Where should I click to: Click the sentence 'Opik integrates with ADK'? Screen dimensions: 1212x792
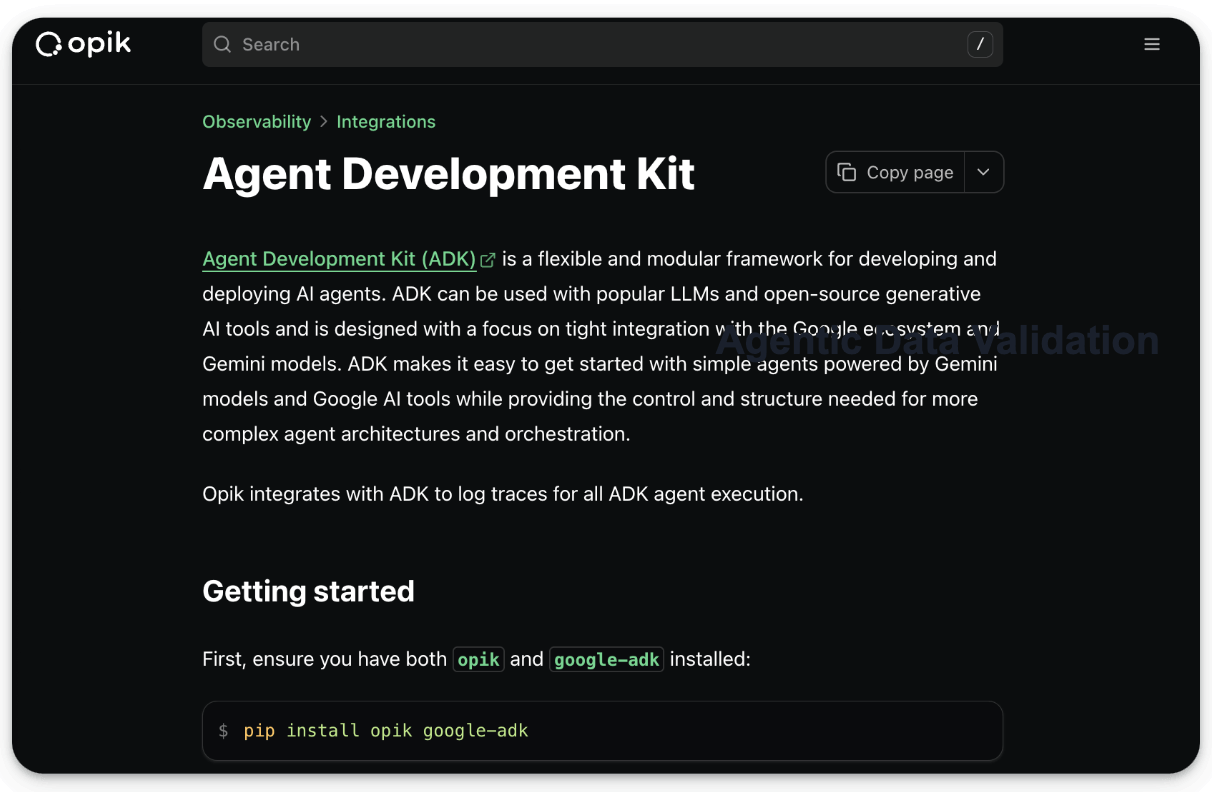coord(503,494)
